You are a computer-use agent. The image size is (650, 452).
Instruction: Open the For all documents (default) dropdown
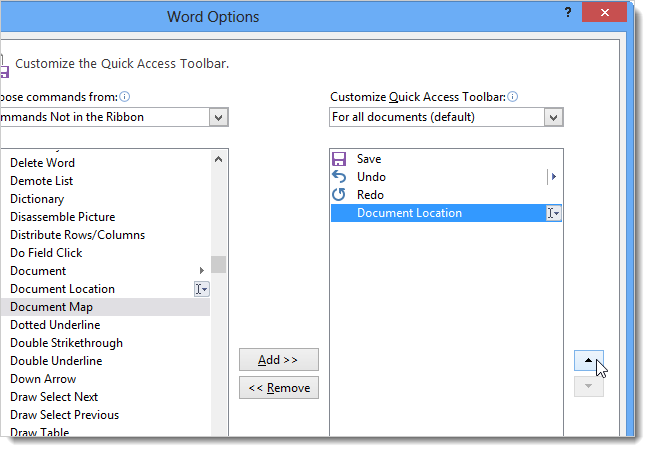coord(553,117)
